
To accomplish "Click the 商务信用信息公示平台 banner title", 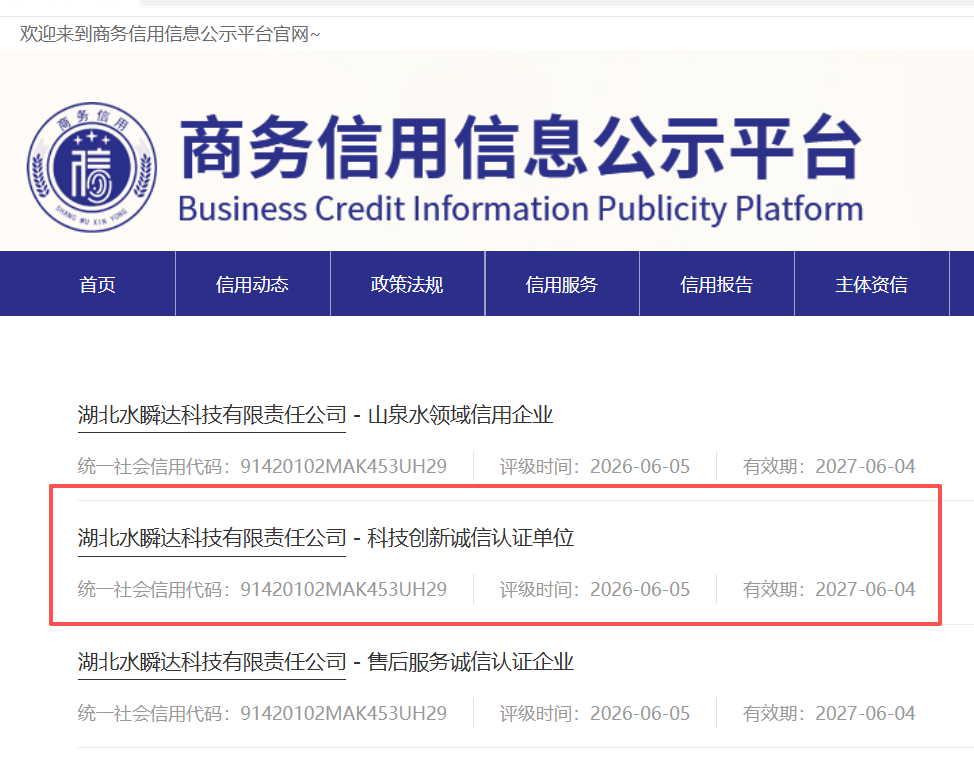I will [521, 147].
